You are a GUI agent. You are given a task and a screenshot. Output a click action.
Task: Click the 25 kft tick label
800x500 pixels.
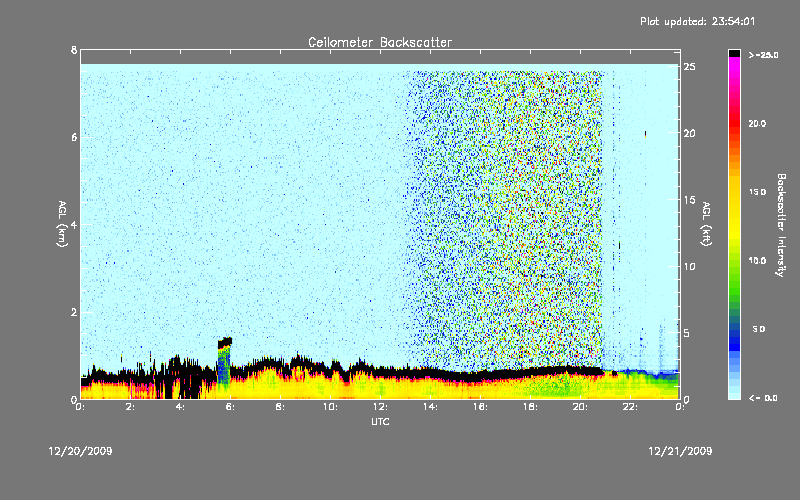point(689,67)
